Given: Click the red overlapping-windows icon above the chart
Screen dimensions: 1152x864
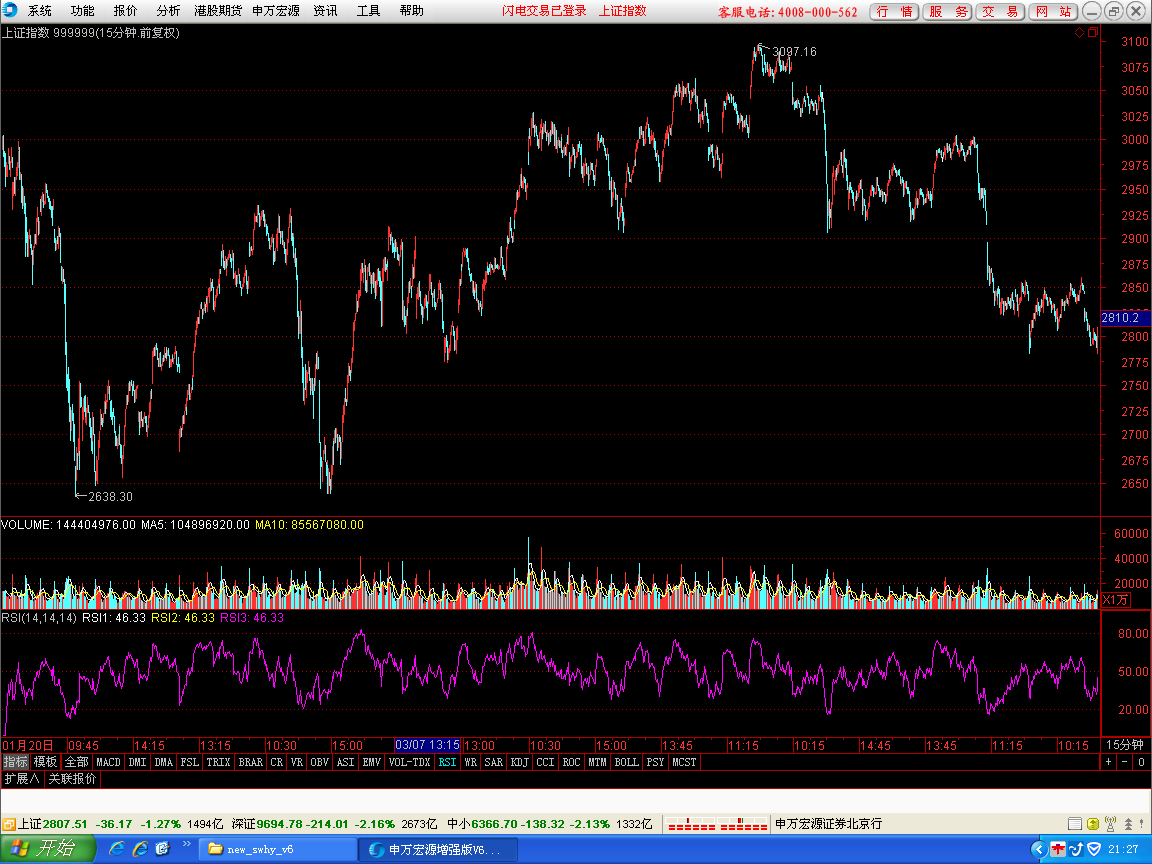Looking at the screenshot, I should tap(1091, 33).
